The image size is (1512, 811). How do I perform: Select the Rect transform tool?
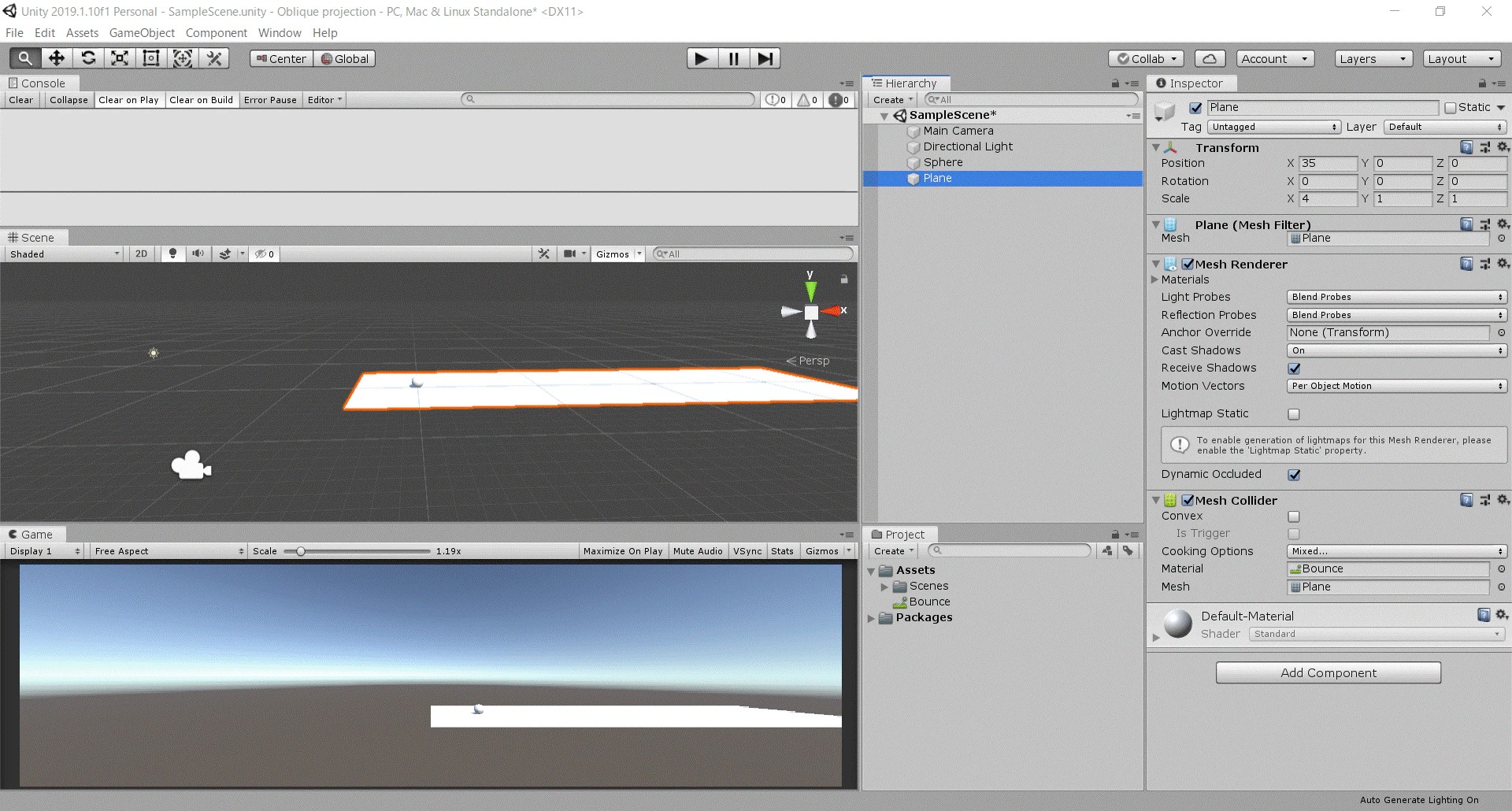pos(151,58)
